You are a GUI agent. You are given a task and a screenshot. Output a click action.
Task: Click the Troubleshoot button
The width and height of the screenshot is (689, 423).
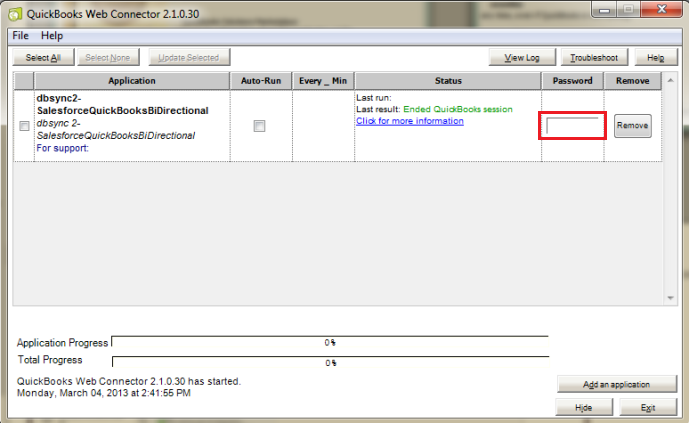click(594, 58)
